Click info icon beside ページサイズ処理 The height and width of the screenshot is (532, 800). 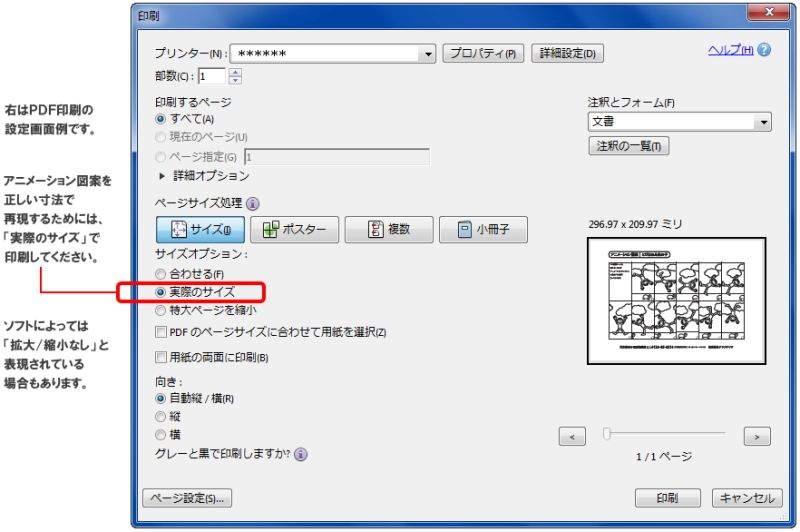pyautogui.click(x=252, y=203)
